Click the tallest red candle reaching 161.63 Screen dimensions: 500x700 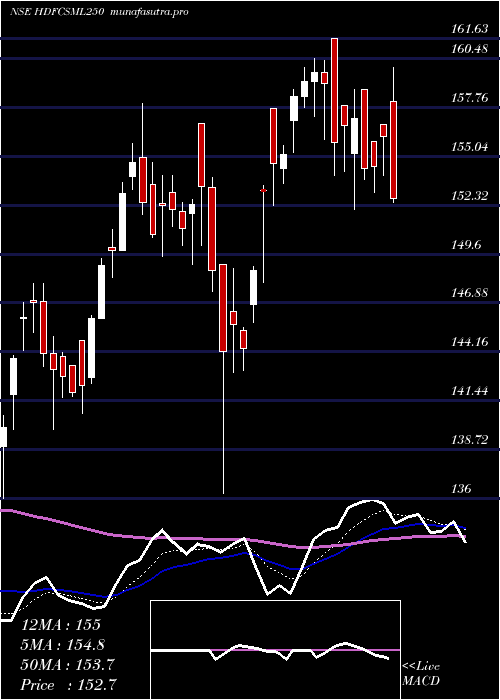(334, 91)
